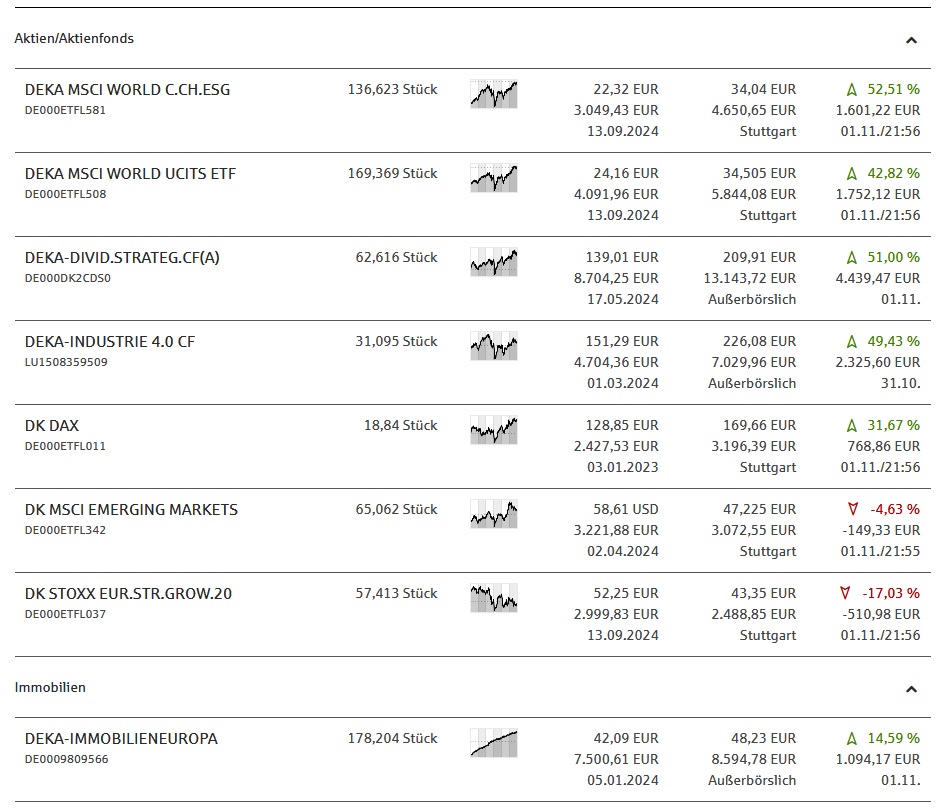This screenshot has height=812, width=943.
Task: Click the green up arrow beside 14,59 %
Action: pos(852,739)
